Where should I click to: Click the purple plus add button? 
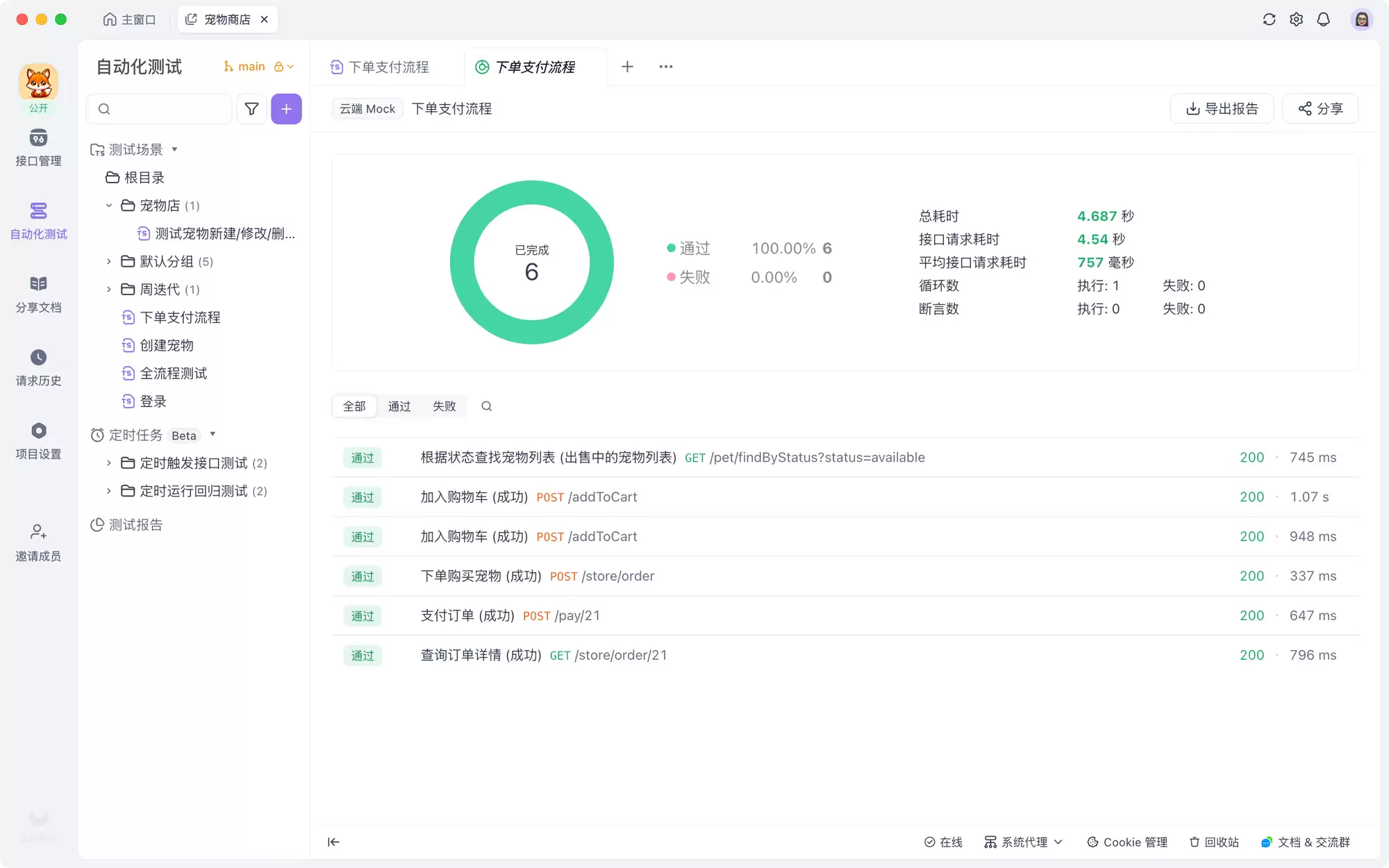point(286,109)
